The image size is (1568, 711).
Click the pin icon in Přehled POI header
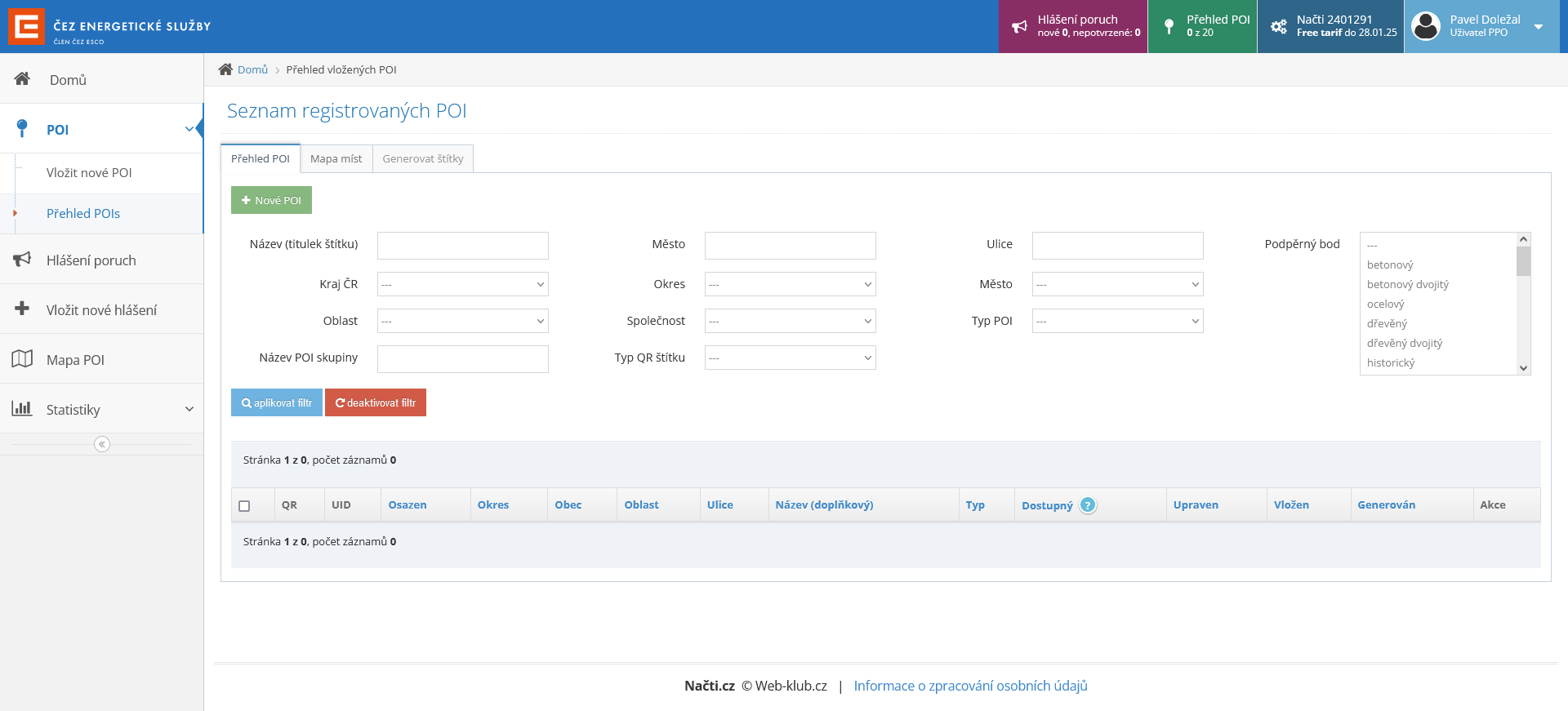pos(1169,26)
